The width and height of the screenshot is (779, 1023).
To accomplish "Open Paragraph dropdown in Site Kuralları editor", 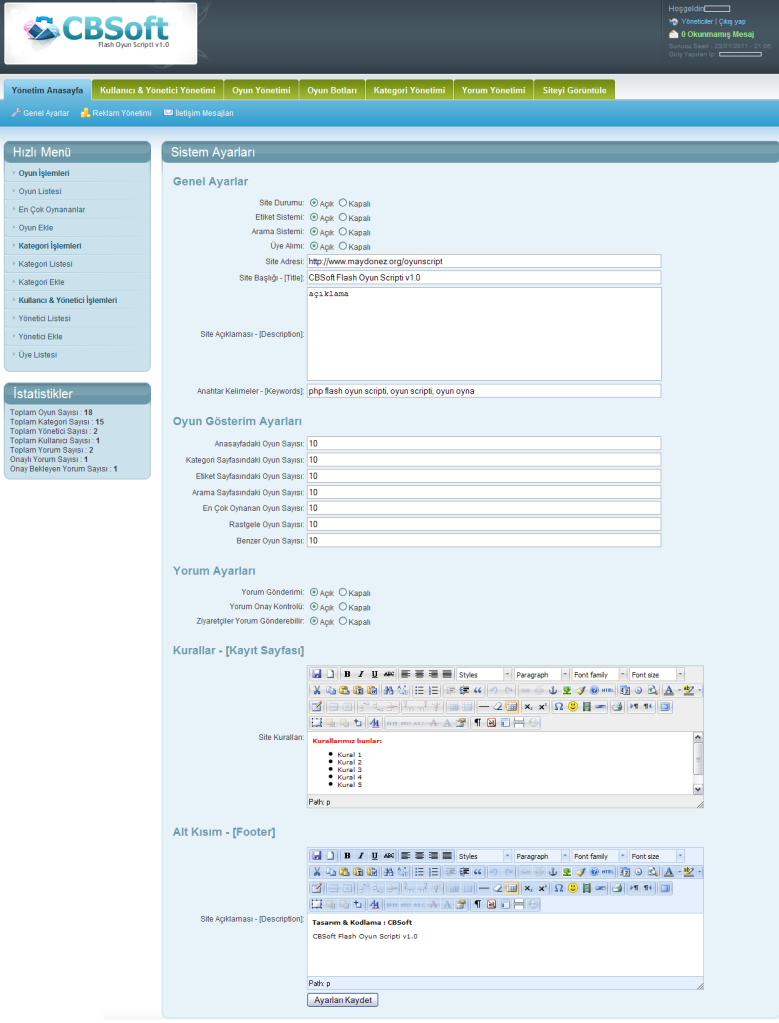I will tap(541, 674).
